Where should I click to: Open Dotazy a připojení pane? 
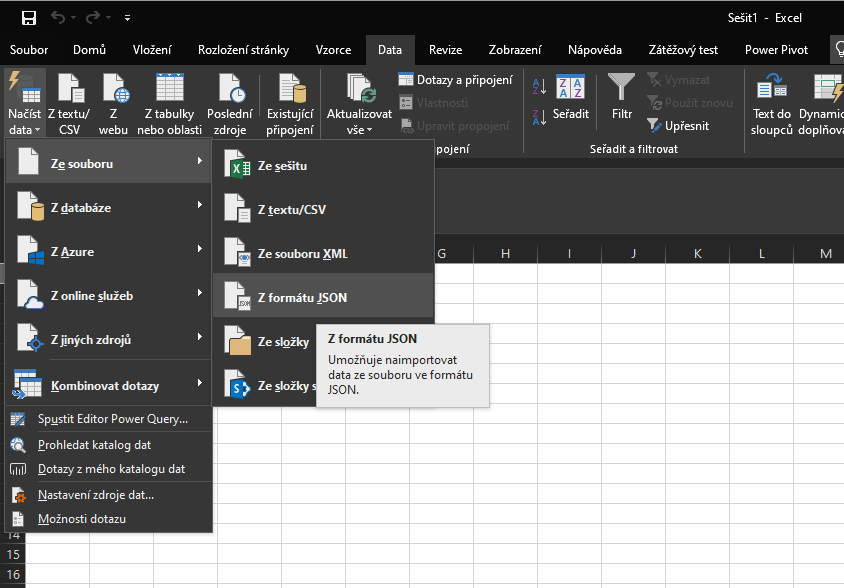point(455,80)
